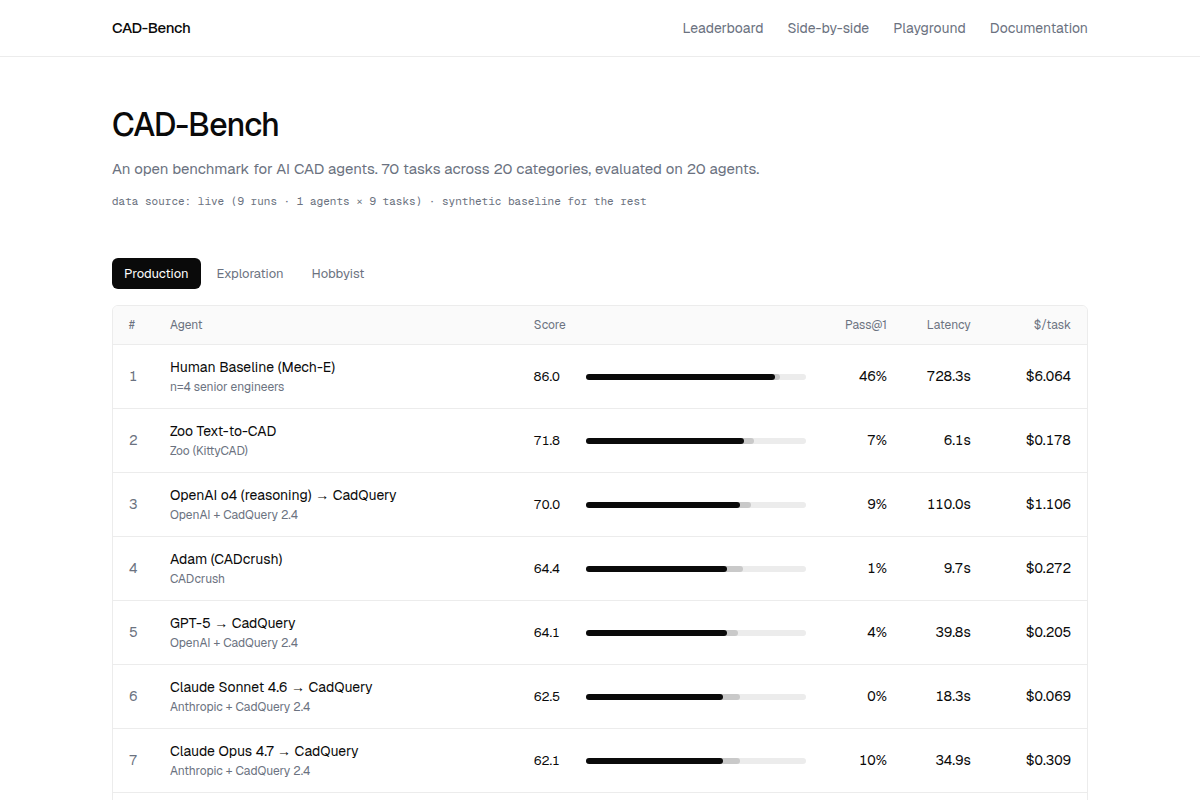Click score value 64.4
This screenshot has width=1200, height=800.
[x=547, y=569]
